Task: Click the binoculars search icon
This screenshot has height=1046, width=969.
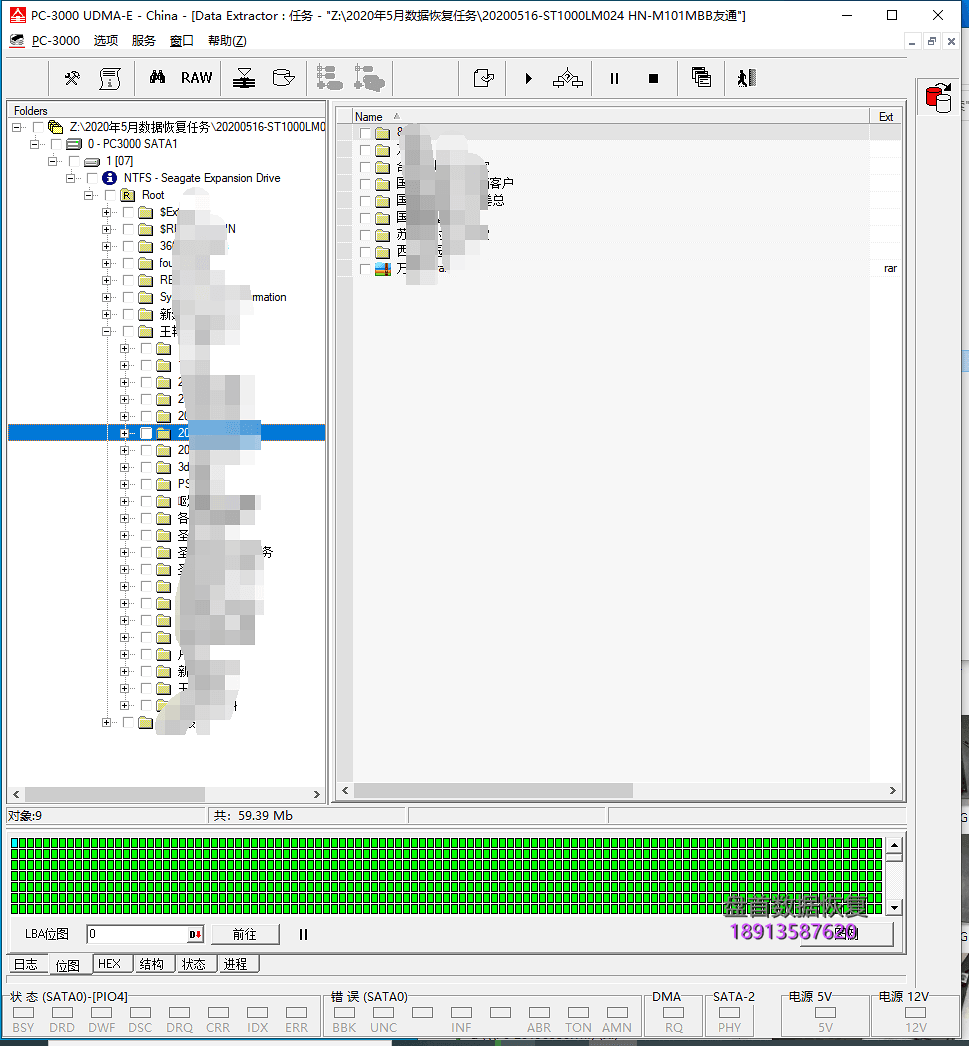Action: (x=157, y=77)
